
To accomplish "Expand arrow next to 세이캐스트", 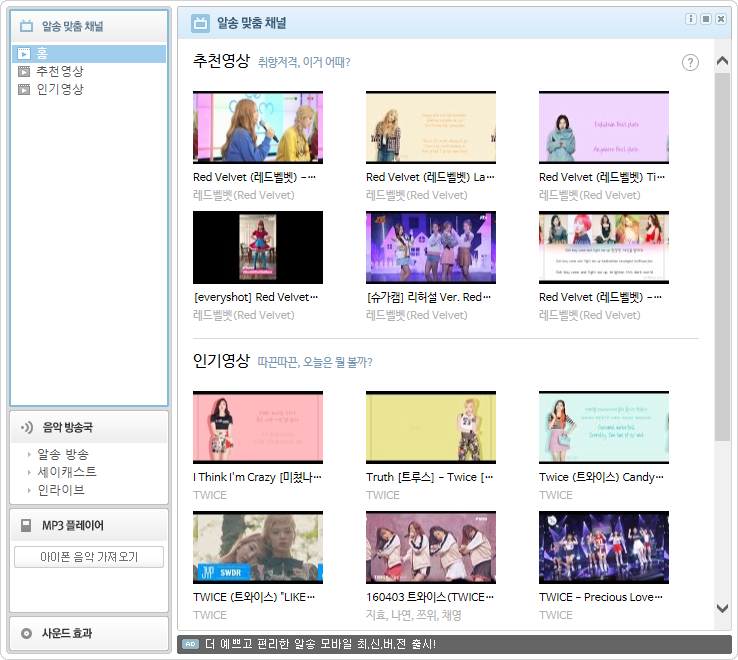I will click(x=29, y=473).
